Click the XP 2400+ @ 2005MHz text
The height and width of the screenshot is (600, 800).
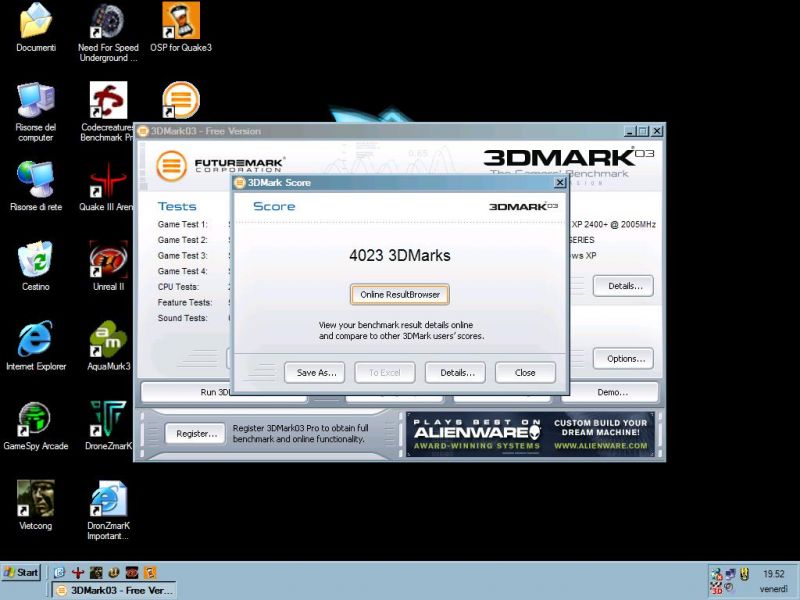[614, 224]
